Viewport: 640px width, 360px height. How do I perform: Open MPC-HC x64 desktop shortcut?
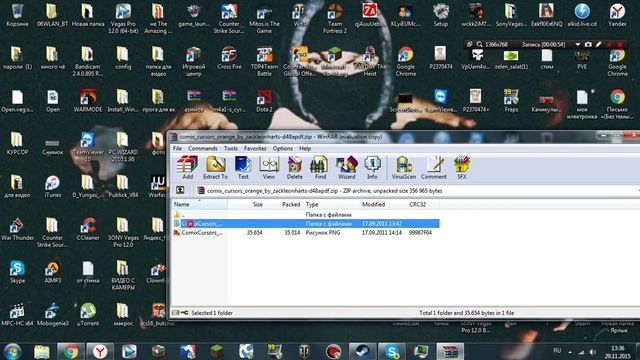[17, 314]
